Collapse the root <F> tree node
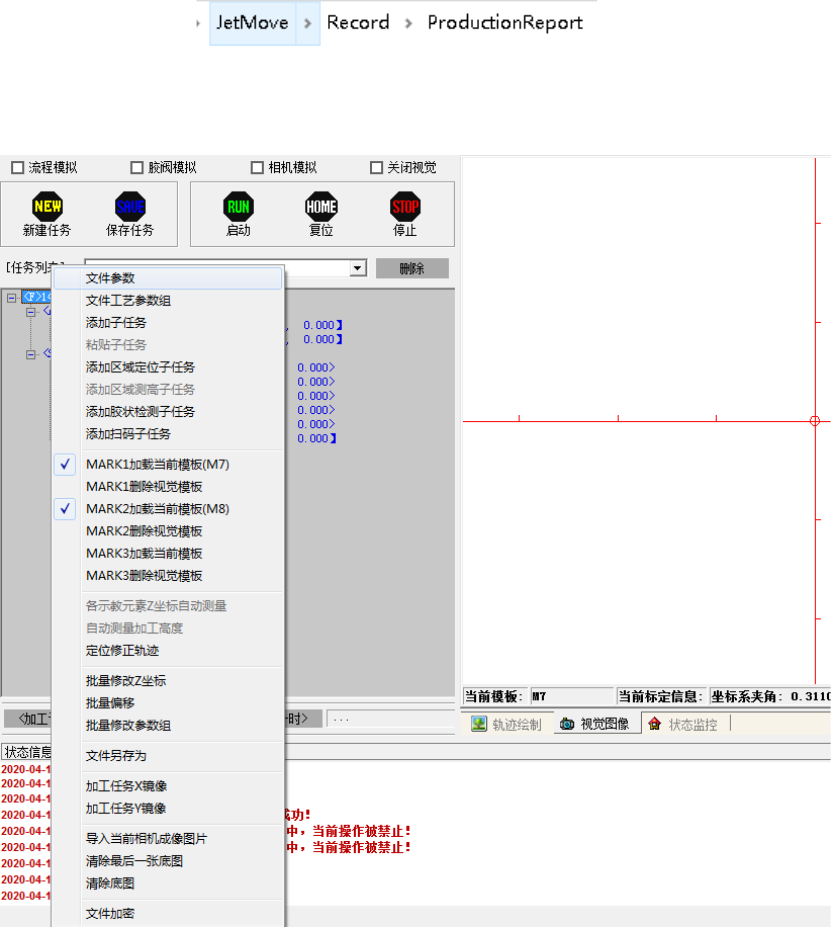Viewport: 831px width, 927px height. (11, 298)
